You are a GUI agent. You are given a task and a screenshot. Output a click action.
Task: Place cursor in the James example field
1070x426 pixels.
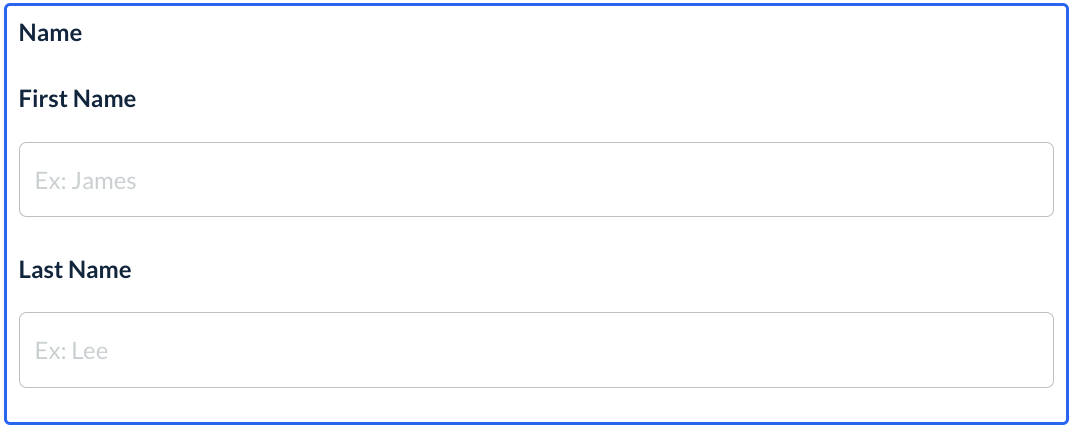click(536, 180)
